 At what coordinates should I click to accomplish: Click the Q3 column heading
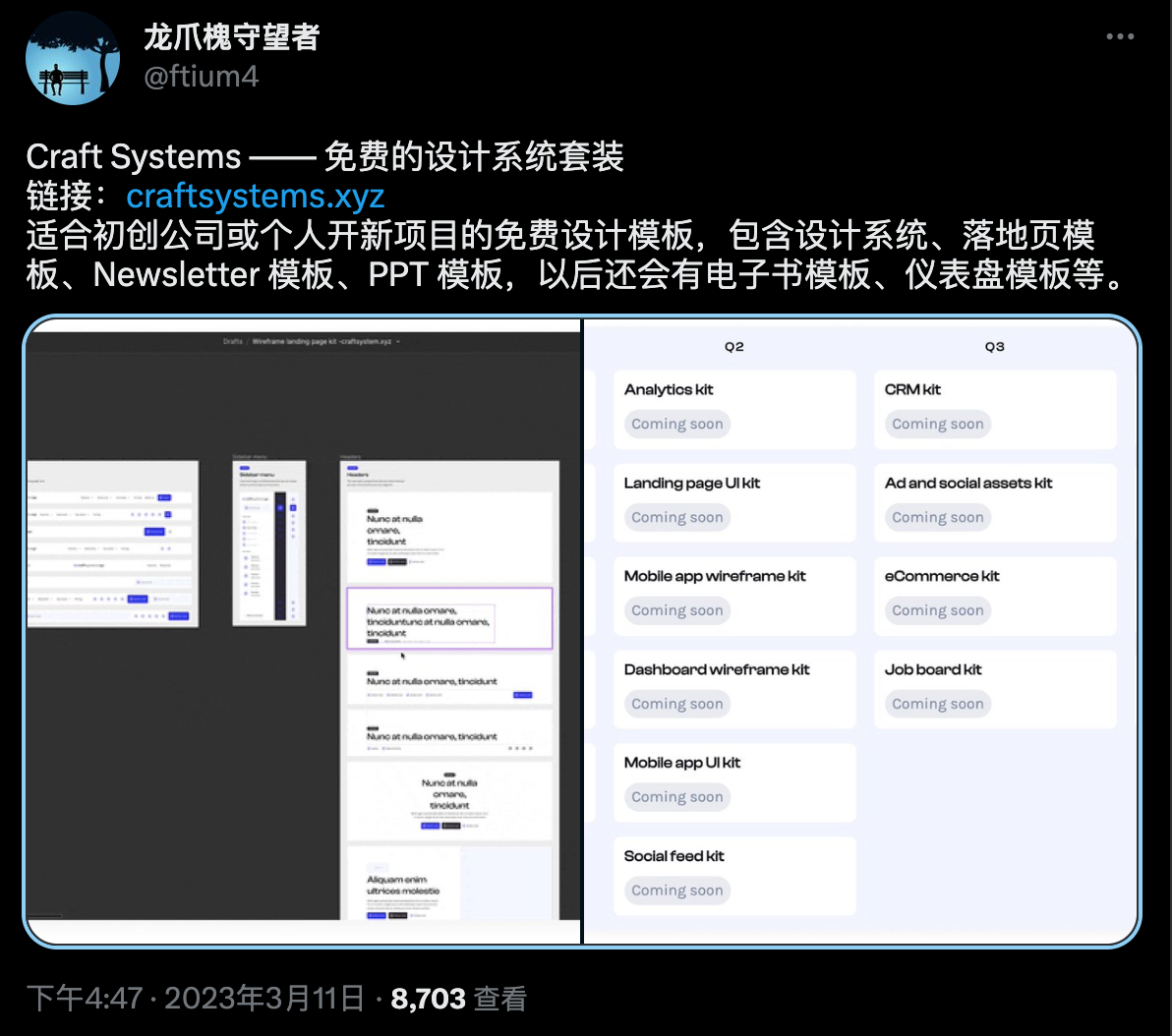pos(994,347)
